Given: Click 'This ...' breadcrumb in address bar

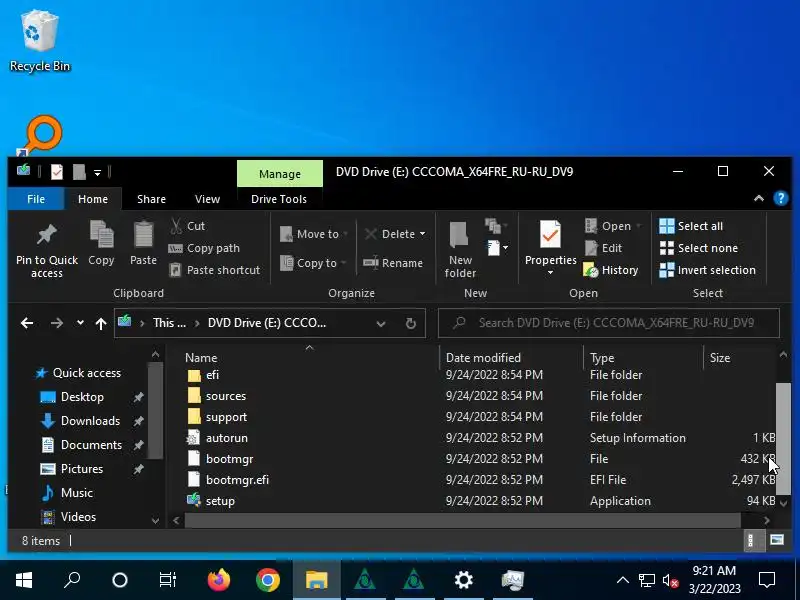Looking at the screenshot, I should pos(169,323).
